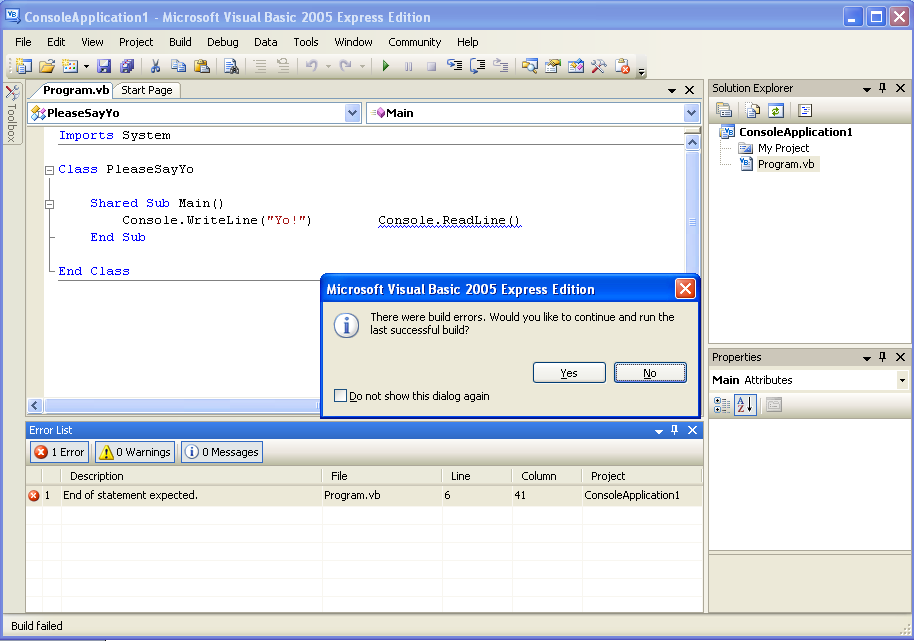Check 'Do not show this dialog again'
Image resolution: width=914 pixels, height=641 pixels.
click(x=340, y=396)
